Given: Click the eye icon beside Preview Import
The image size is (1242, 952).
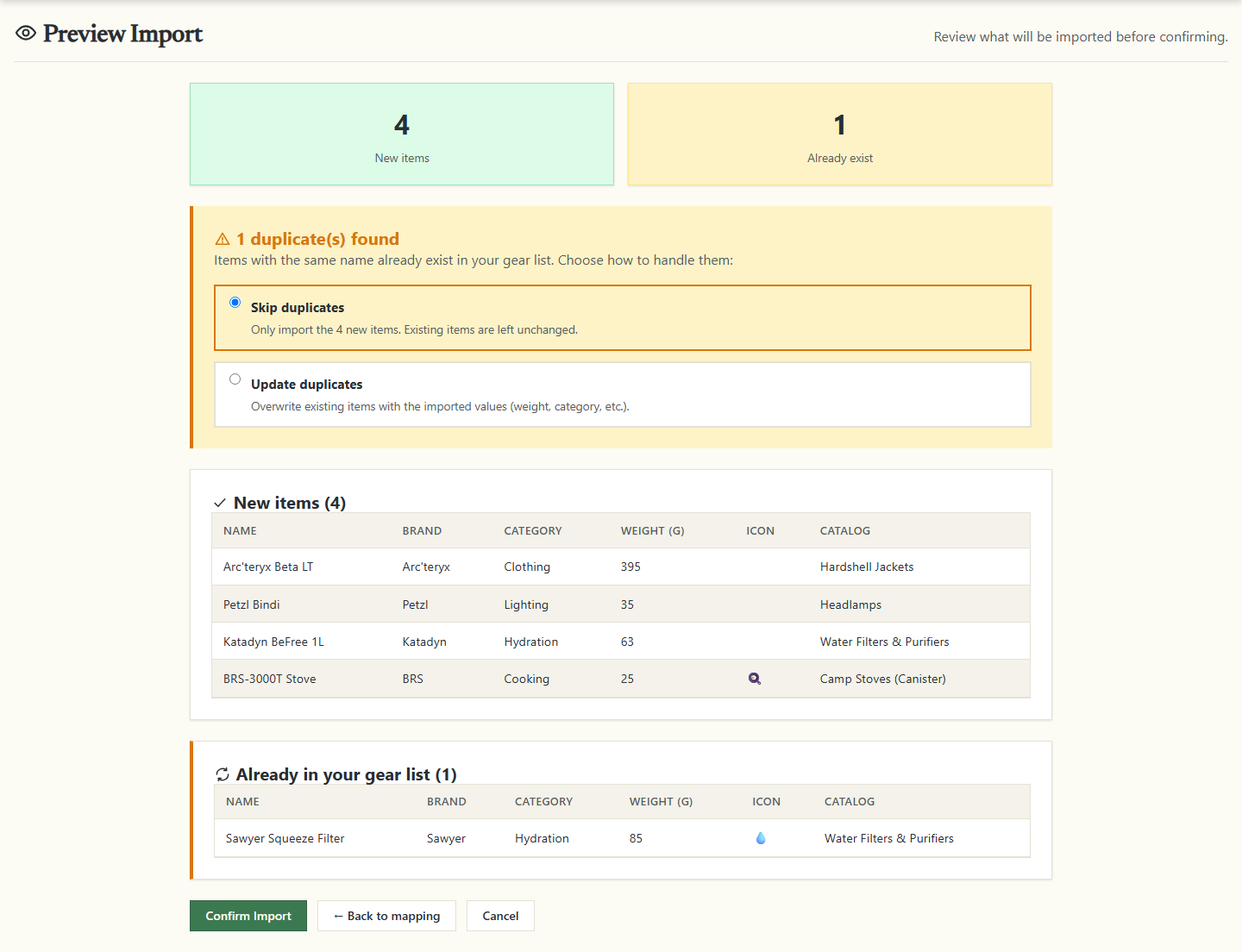Looking at the screenshot, I should (26, 34).
